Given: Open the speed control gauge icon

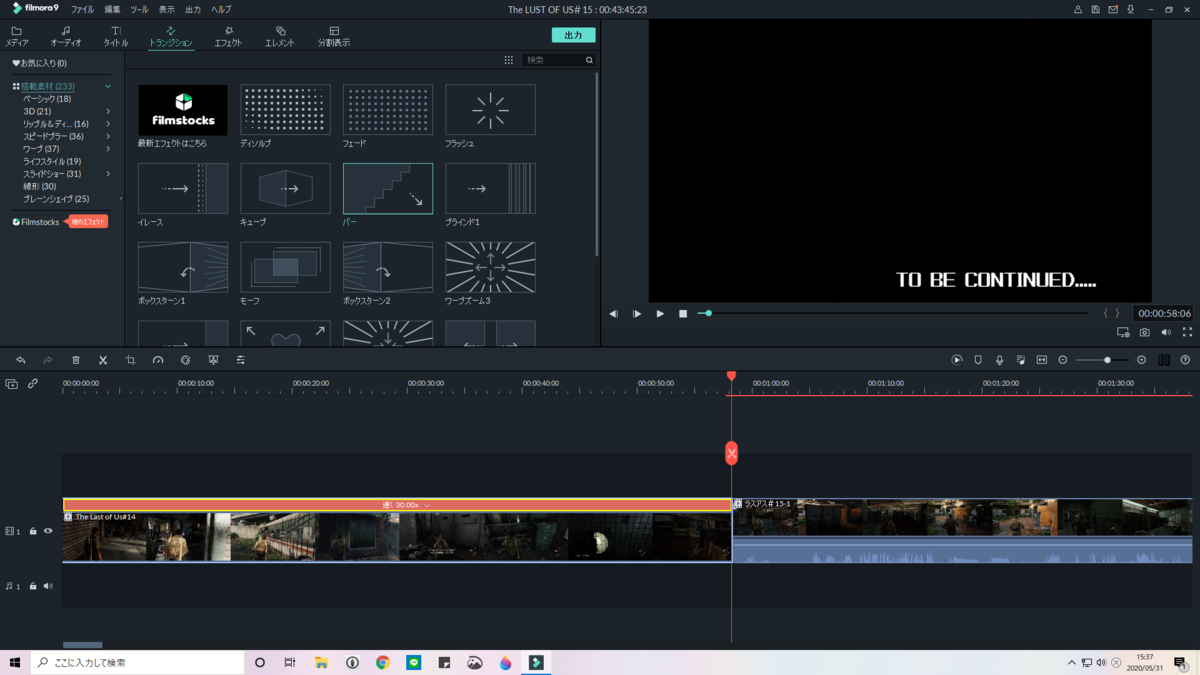Looking at the screenshot, I should (x=158, y=360).
